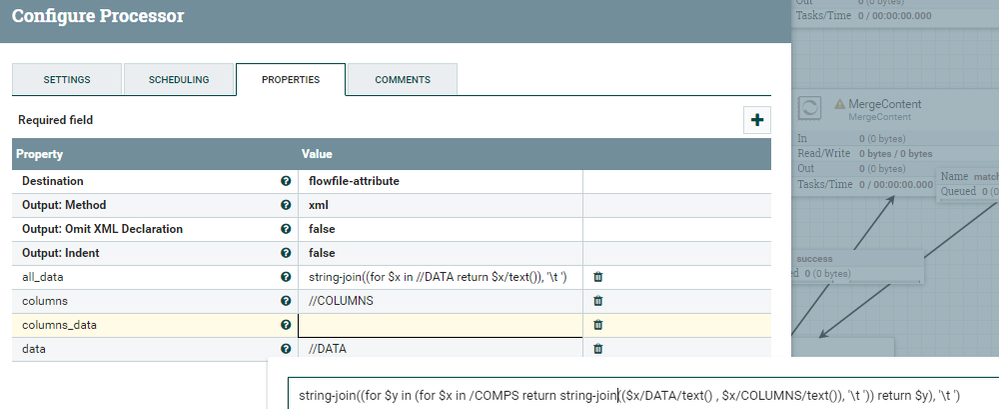Edit the columns value //COLUMNS

[x=440, y=301]
